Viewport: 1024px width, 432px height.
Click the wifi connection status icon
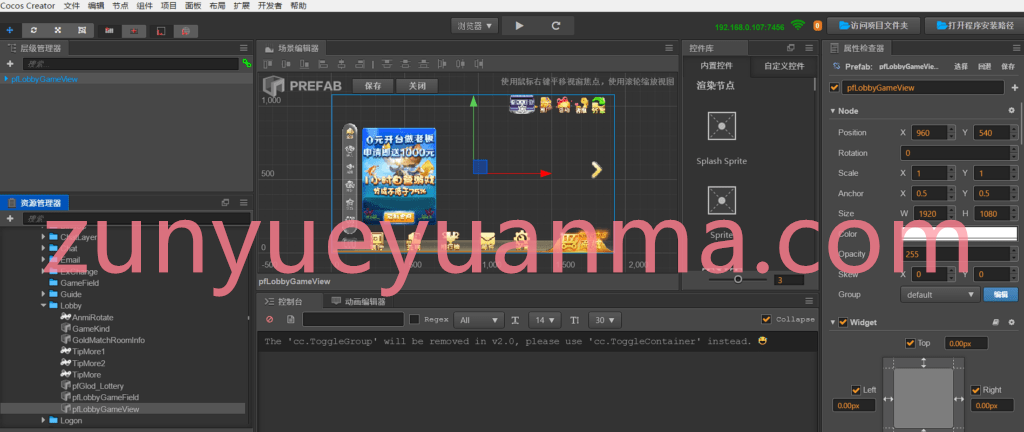pyautogui.click(x=797, y=25)
